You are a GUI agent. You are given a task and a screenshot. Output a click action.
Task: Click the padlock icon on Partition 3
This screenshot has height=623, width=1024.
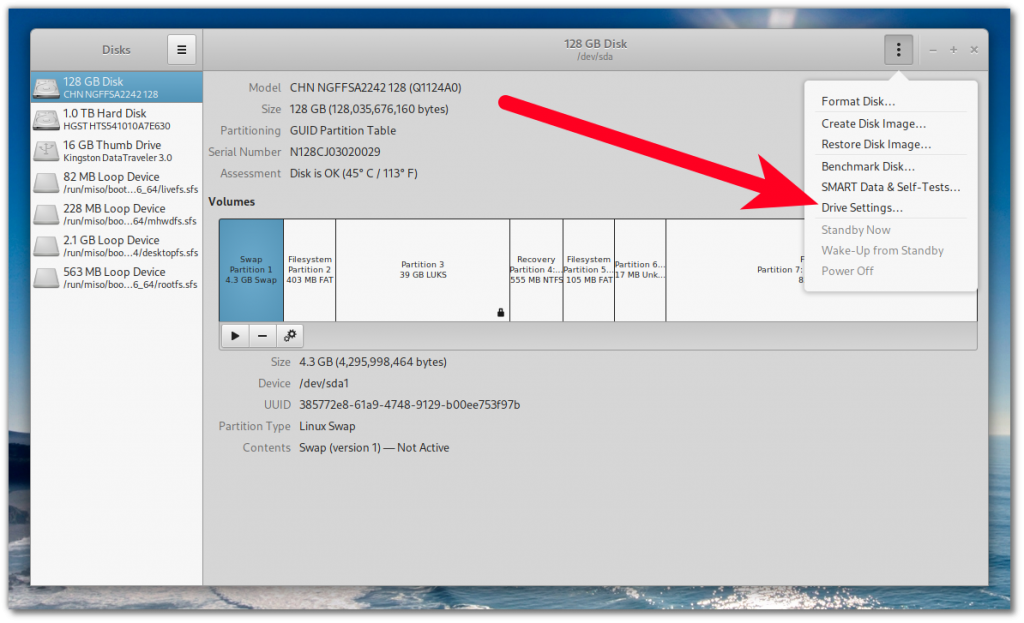pyautogui.click(x=501, y=313)
